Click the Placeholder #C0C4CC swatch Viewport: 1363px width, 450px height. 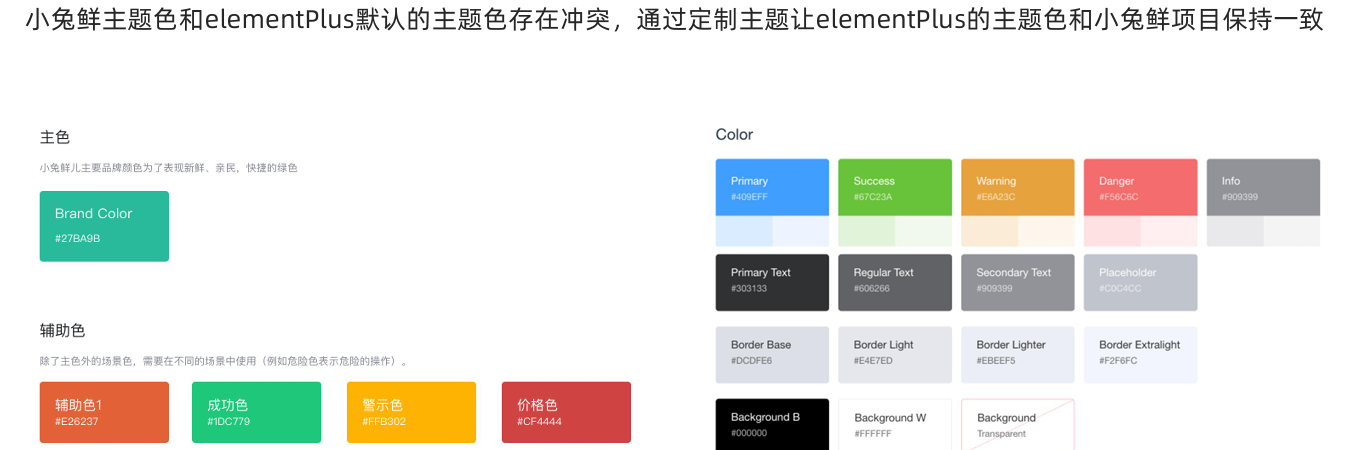pos(1140,282)
